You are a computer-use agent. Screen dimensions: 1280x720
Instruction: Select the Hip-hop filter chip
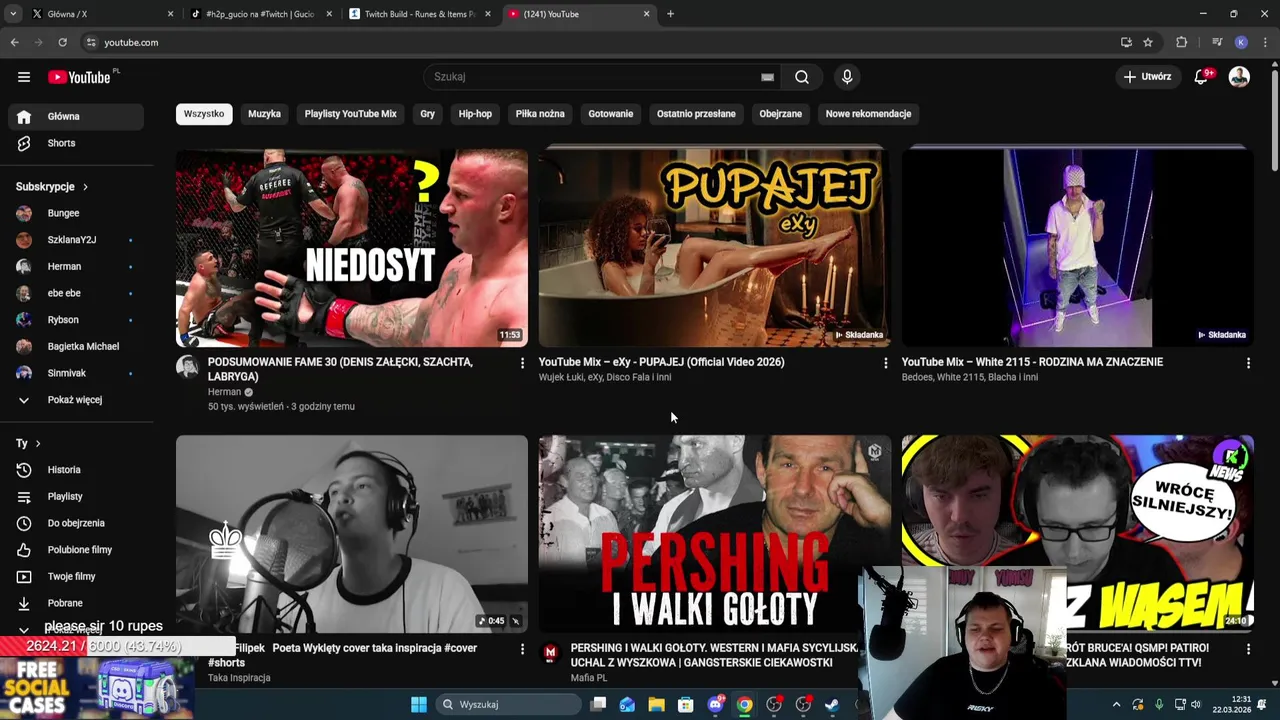click(475, 114)
